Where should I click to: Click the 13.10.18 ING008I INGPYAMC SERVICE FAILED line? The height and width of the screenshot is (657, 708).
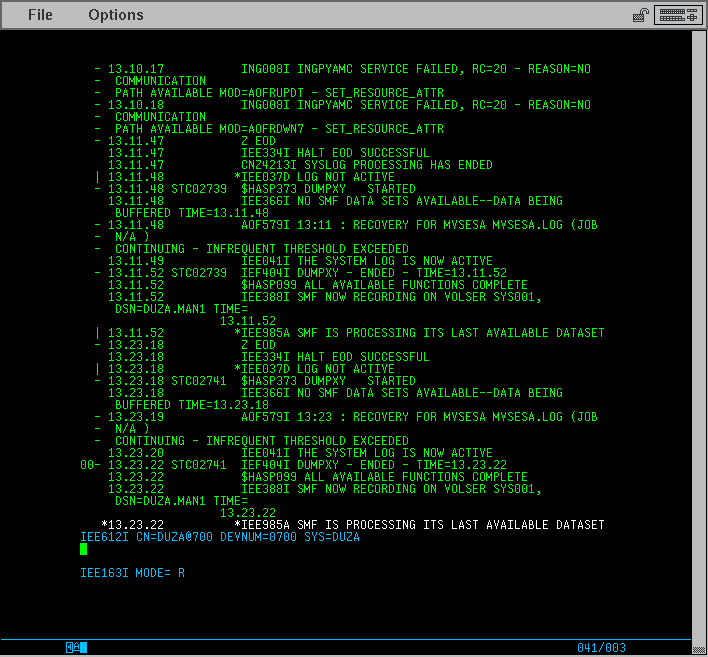pyautogui.click(x=343, y=105)
